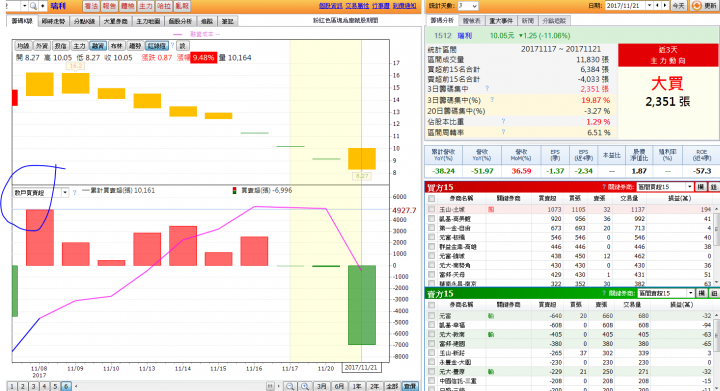Click the 瑞利 stock name link in summary
This screenshot has width=720, height=391.
[x=465, y=35]
